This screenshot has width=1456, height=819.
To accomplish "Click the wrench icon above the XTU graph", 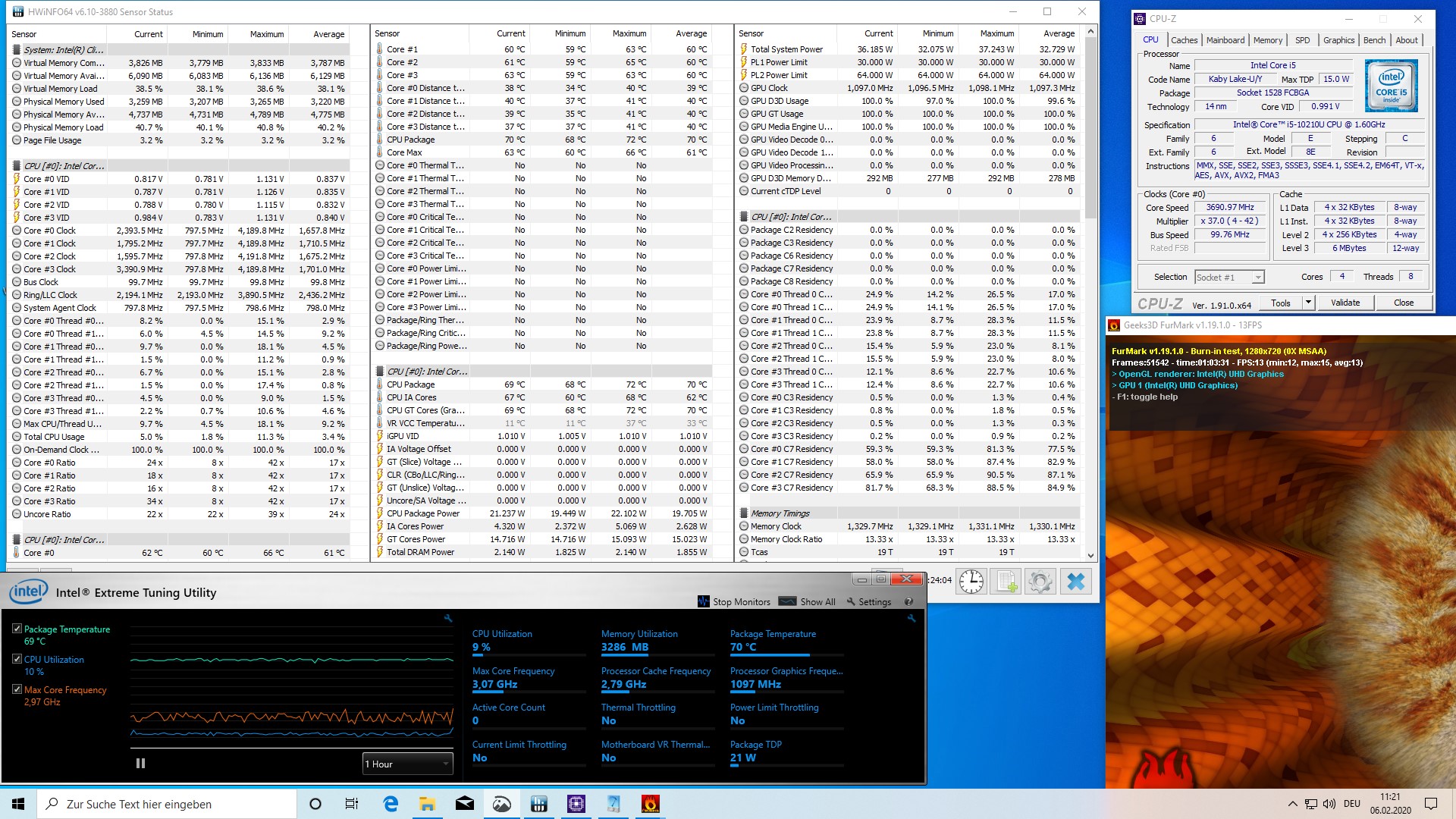I will pos(448,619).
